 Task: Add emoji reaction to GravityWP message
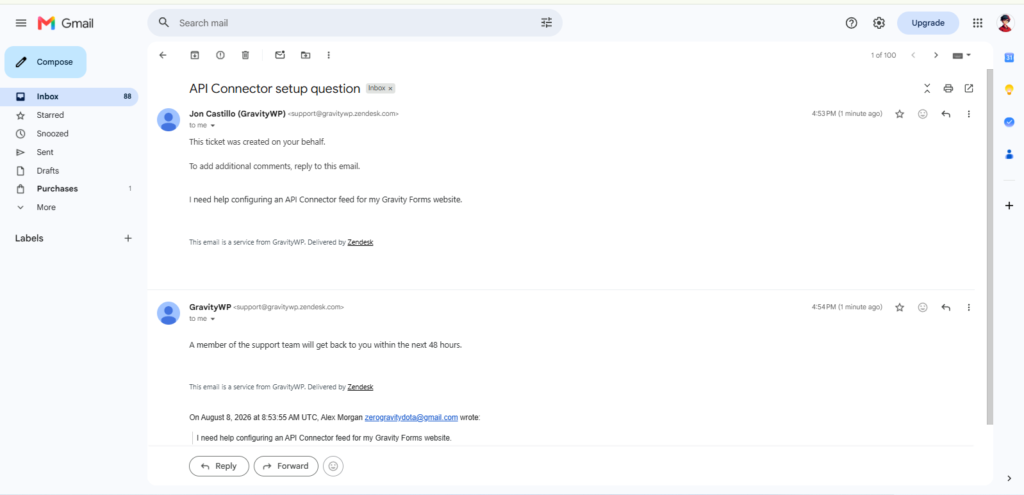tap(923, 308)
